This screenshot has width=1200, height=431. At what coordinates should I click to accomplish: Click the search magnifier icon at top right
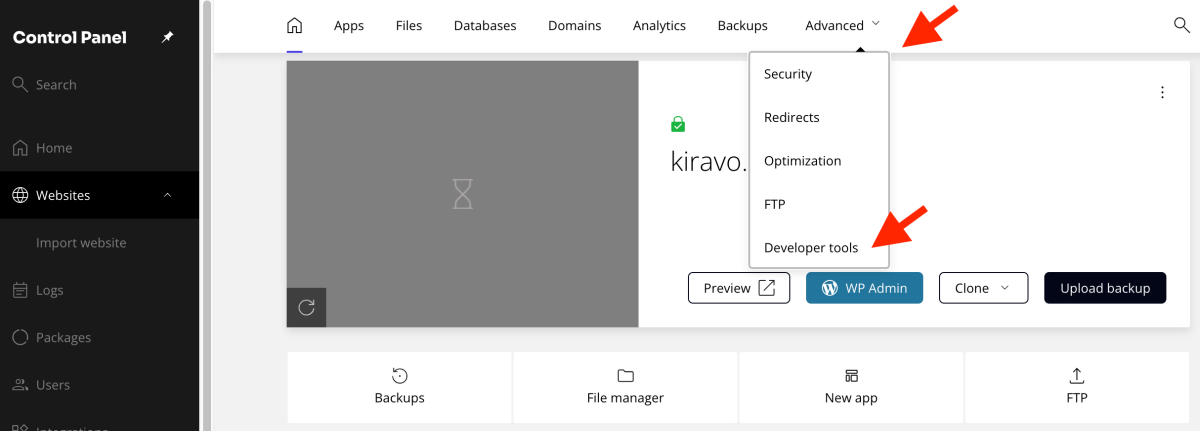click(x=1181, y=26)
